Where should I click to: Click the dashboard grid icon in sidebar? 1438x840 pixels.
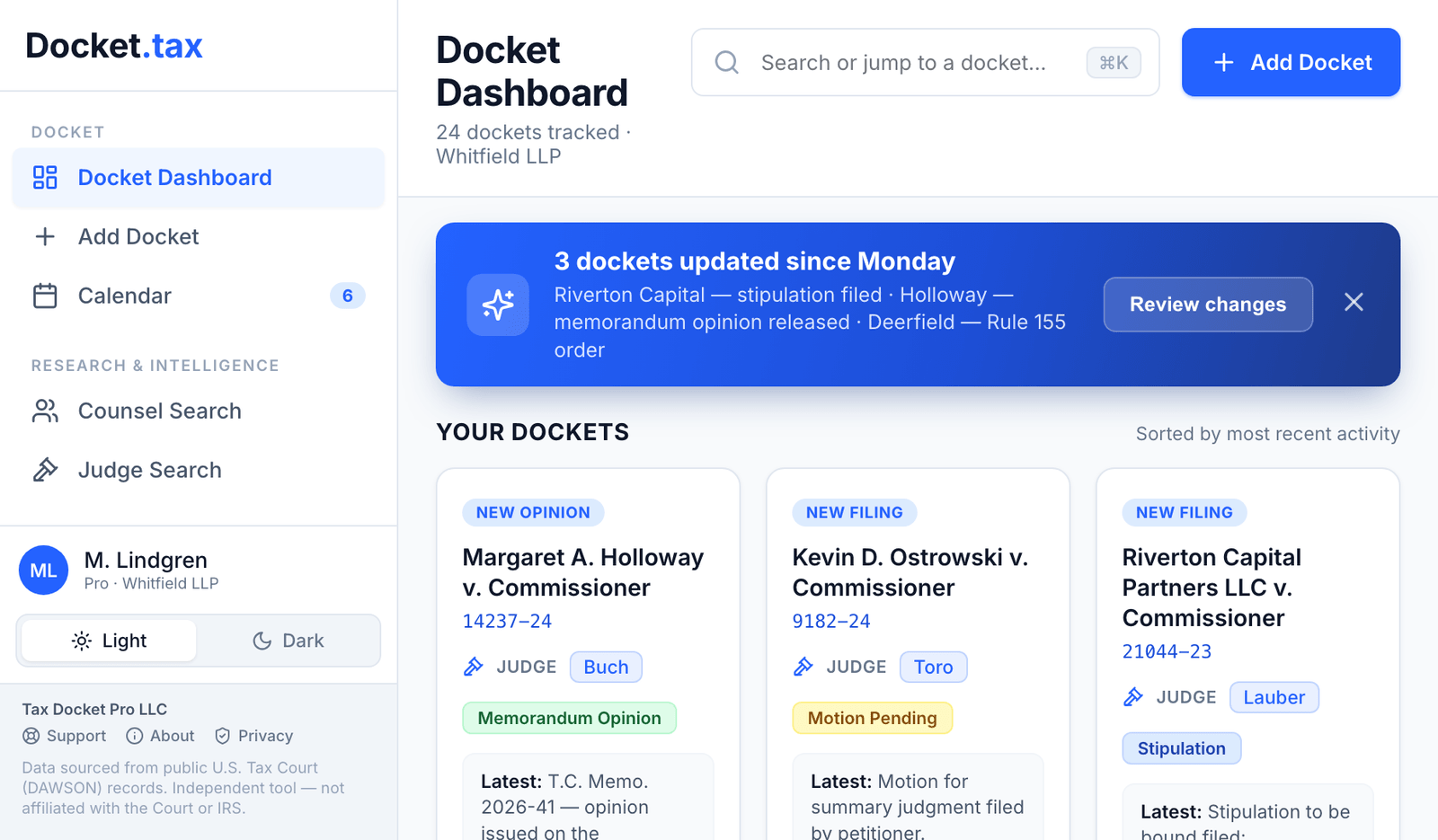pyautogui.click(x=45, y=178)
